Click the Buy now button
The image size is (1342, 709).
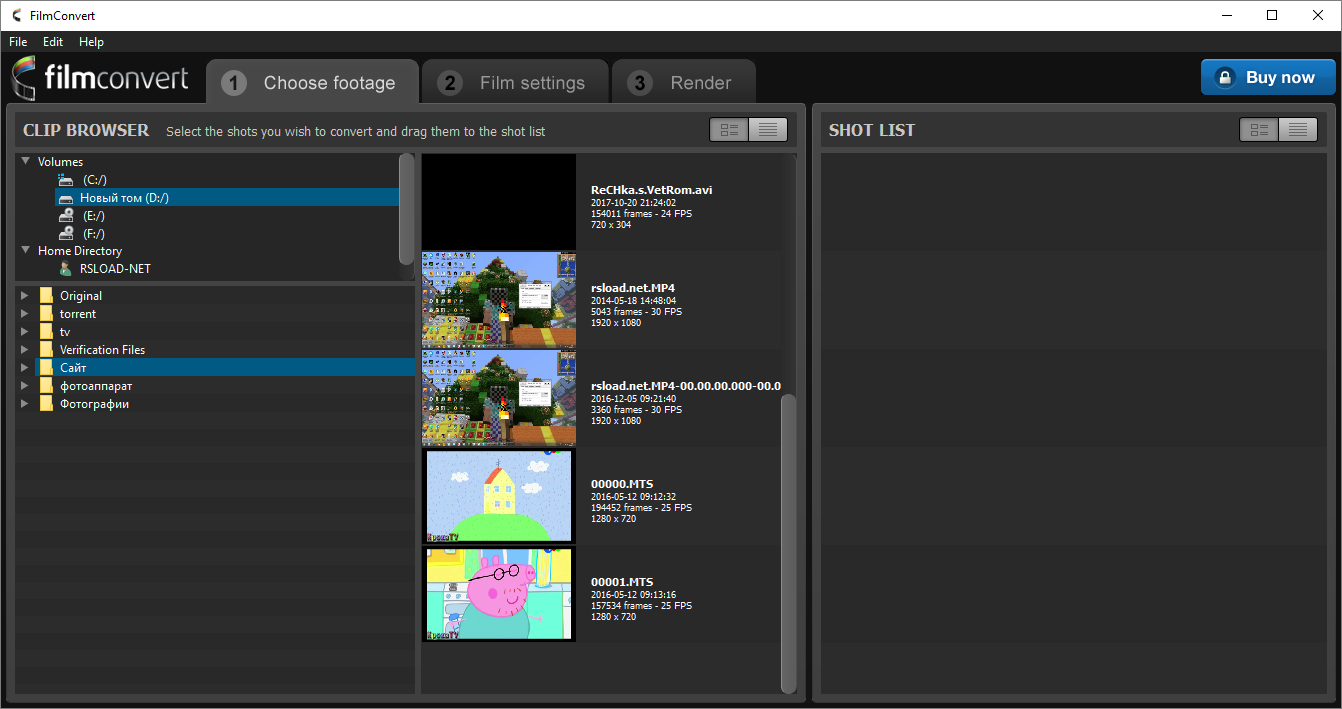click(x=1268, y=77)
